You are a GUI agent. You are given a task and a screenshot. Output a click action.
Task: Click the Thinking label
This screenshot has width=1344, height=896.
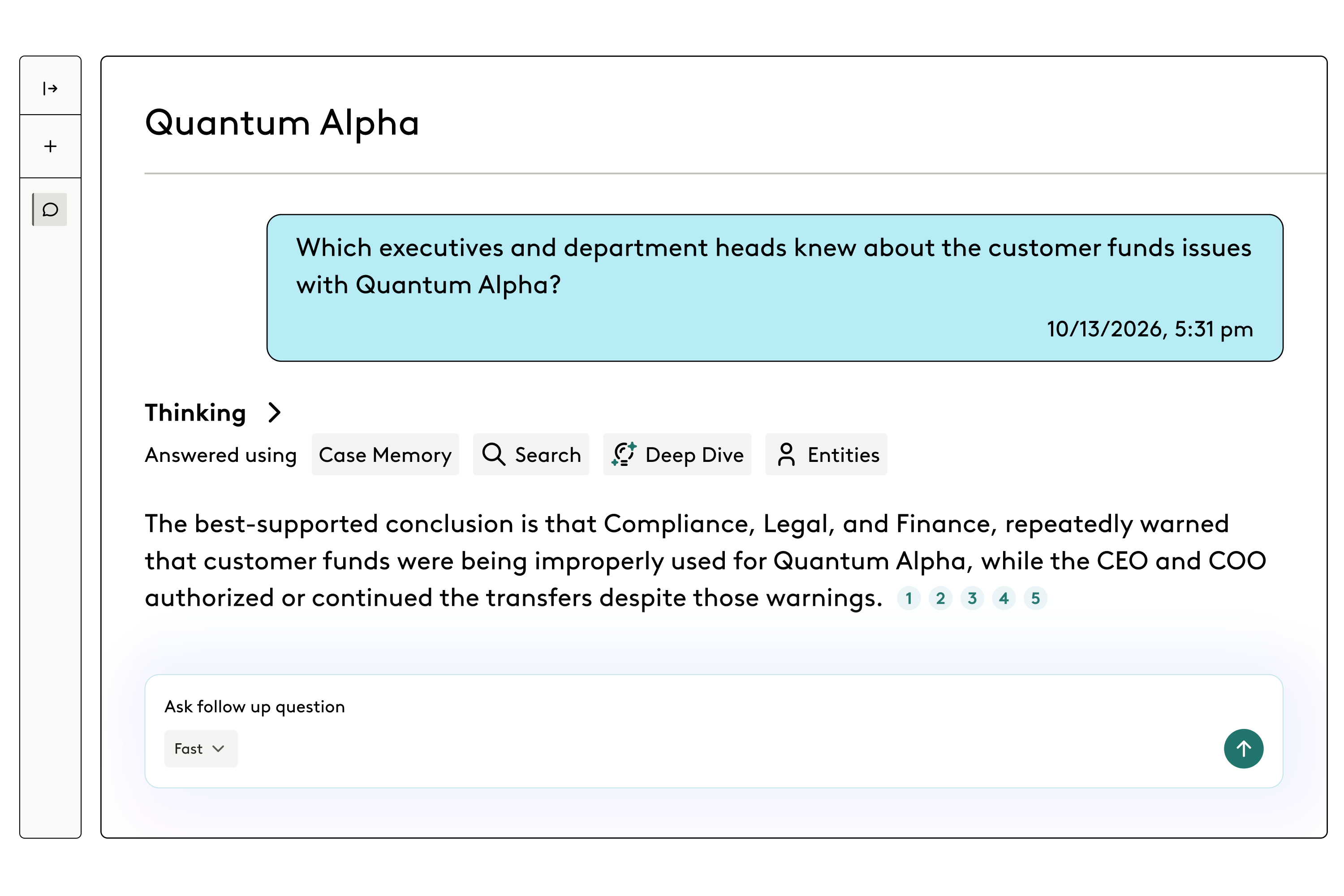(195, 413)
